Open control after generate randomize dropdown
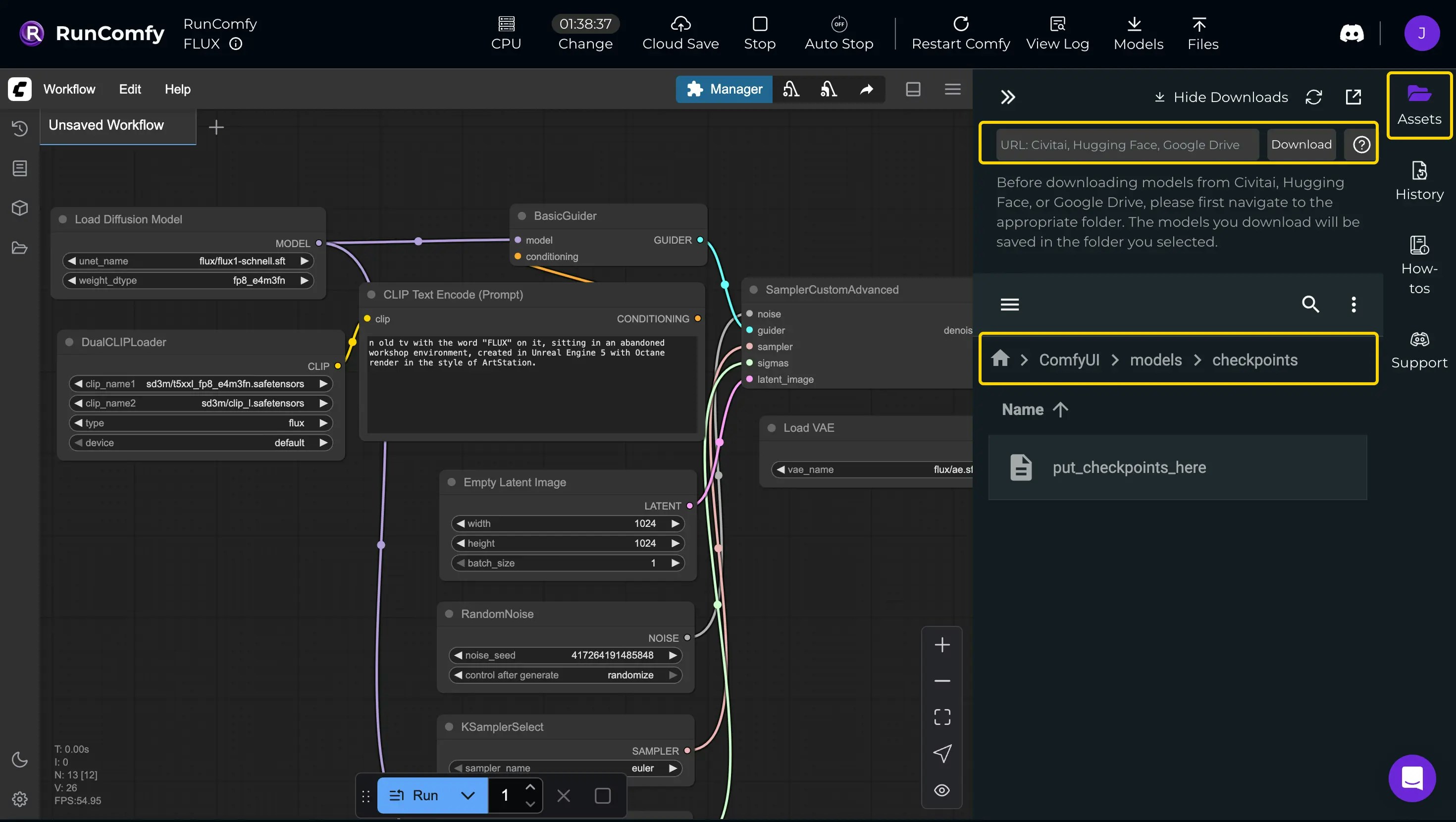 pyautogui.click(x=565, y=675)
